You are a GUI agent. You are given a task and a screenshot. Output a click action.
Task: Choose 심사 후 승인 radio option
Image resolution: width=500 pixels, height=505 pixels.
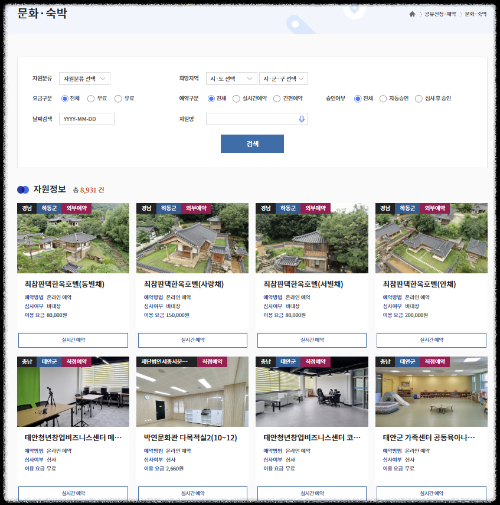coord(419,99)
